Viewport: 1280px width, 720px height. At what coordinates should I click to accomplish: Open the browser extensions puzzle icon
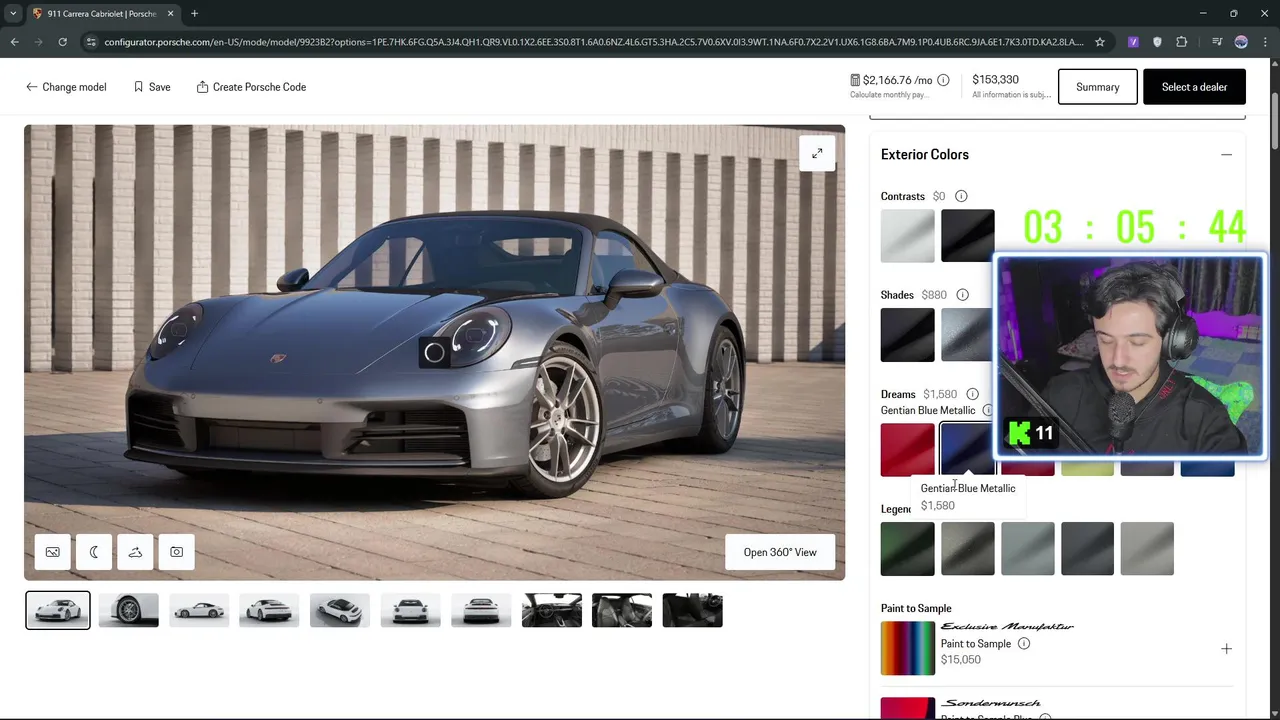tap(1182, 42)
